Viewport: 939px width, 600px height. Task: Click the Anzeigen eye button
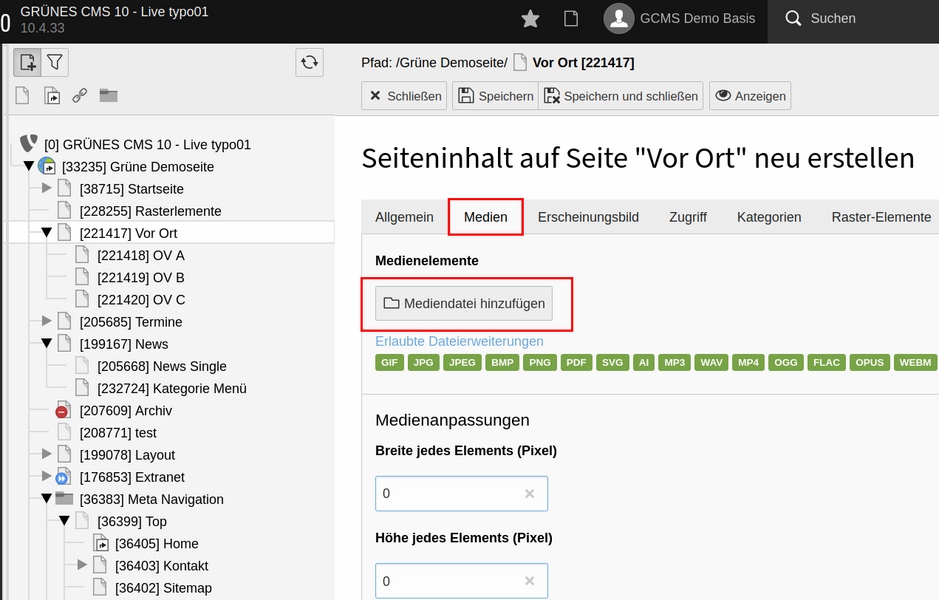click(750, 96)
